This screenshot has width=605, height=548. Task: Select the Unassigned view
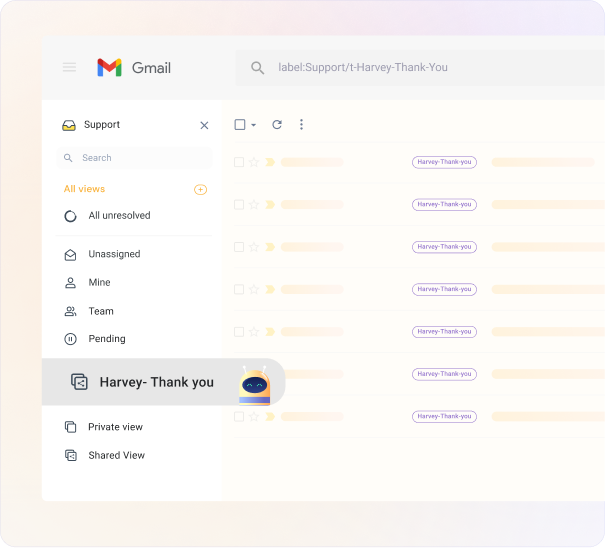(x=114, y=254)
